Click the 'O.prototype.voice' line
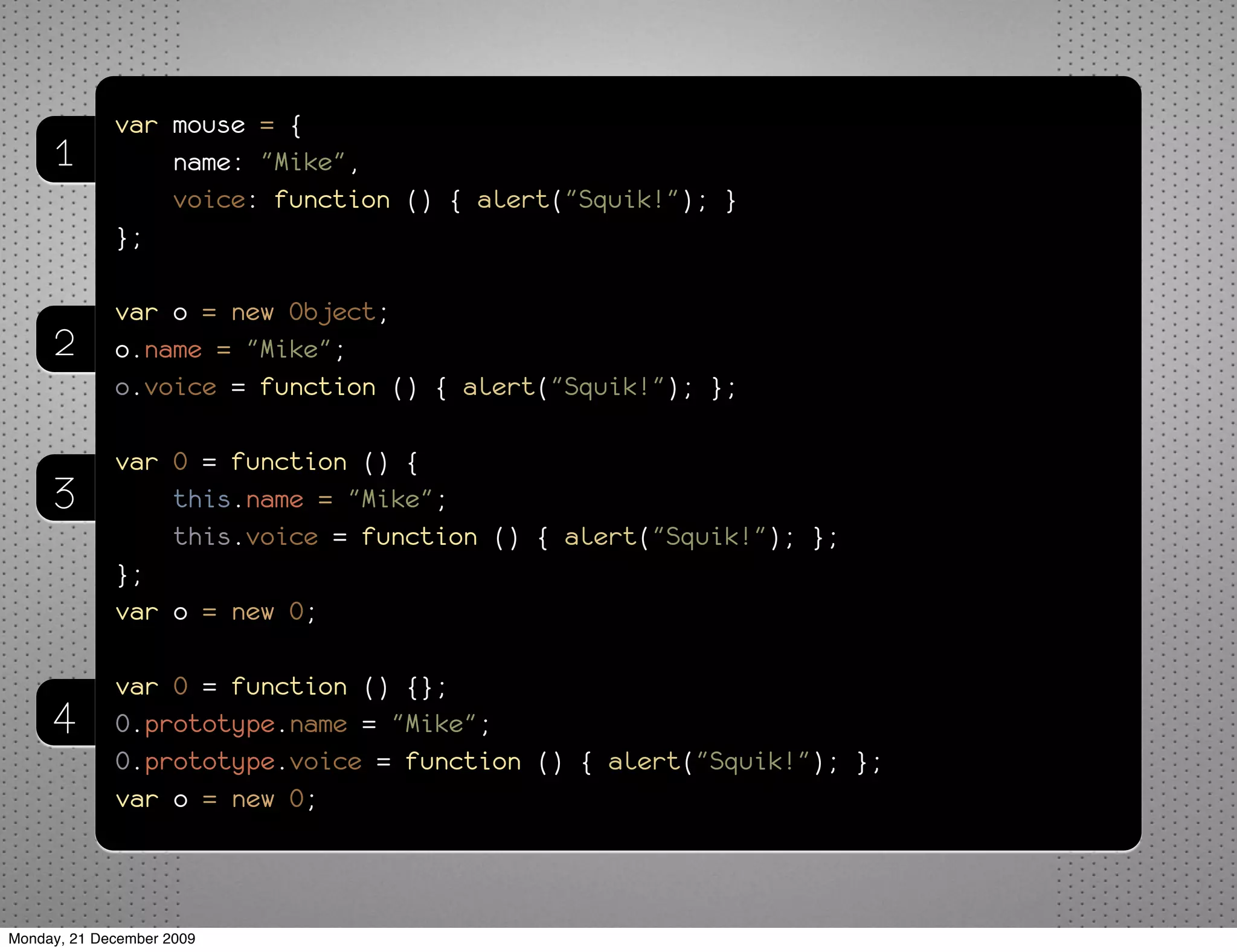Screen dimensions: 1237x952 [x=239, y=762]
